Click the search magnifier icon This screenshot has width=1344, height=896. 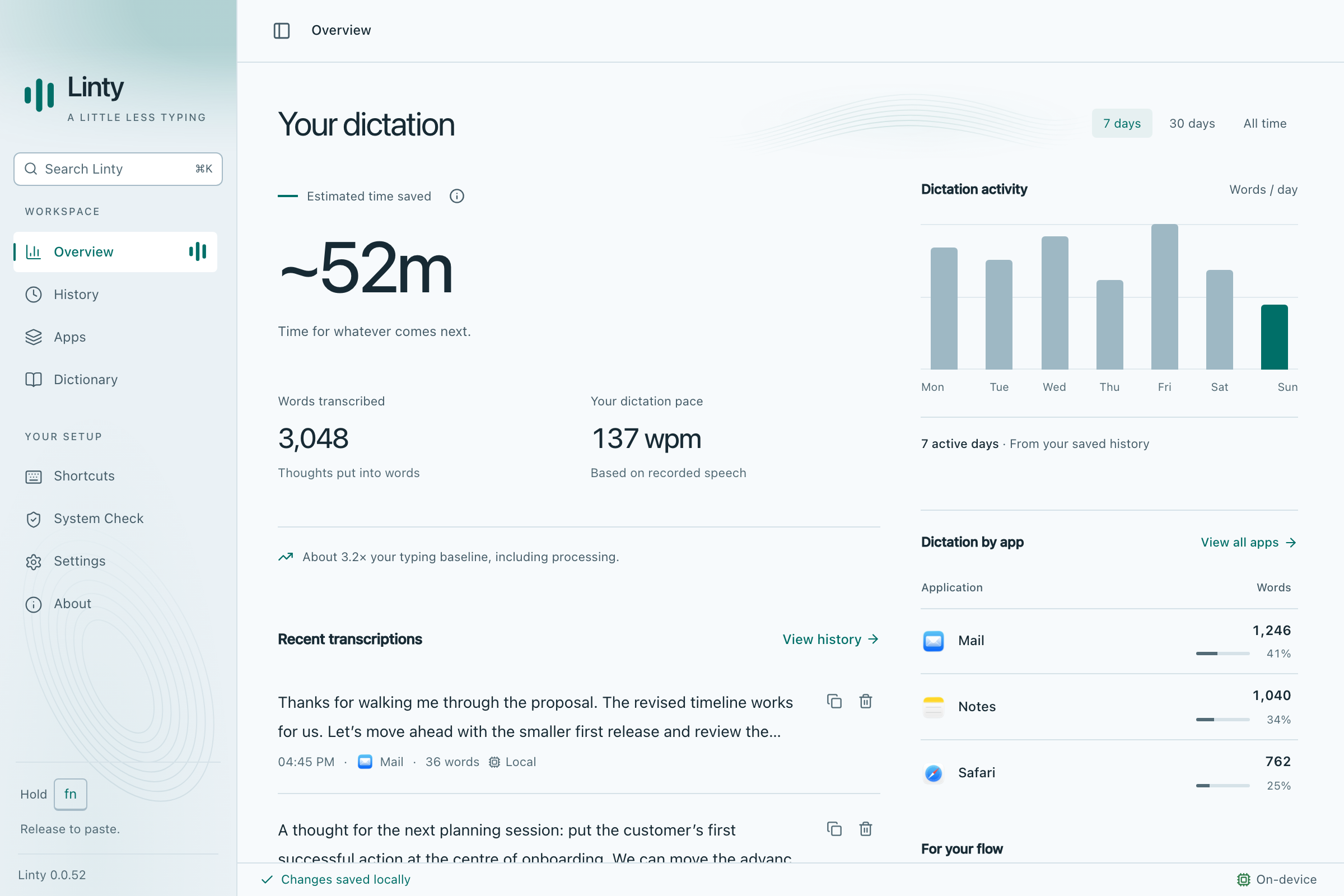coord(31,169)
